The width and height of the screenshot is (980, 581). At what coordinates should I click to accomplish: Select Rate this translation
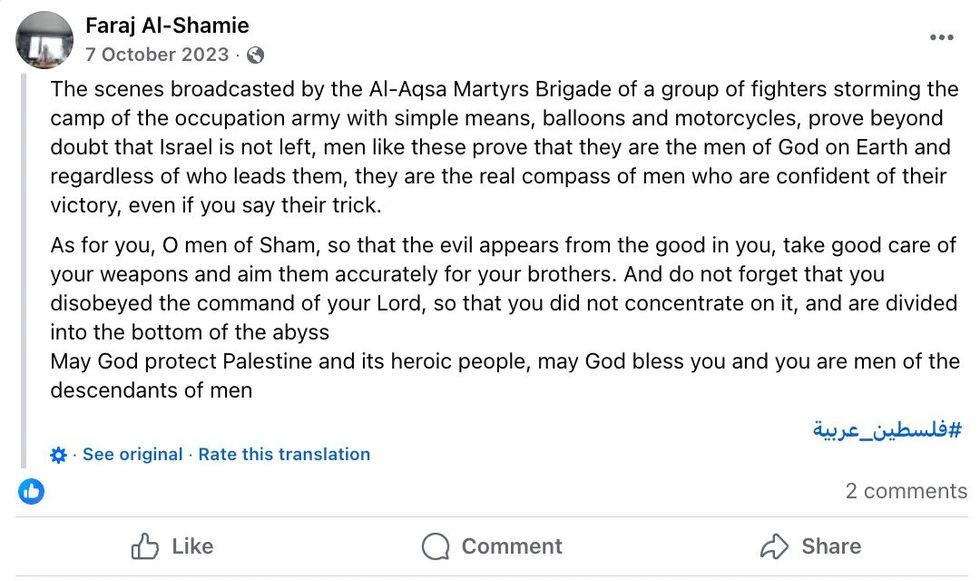284,454
